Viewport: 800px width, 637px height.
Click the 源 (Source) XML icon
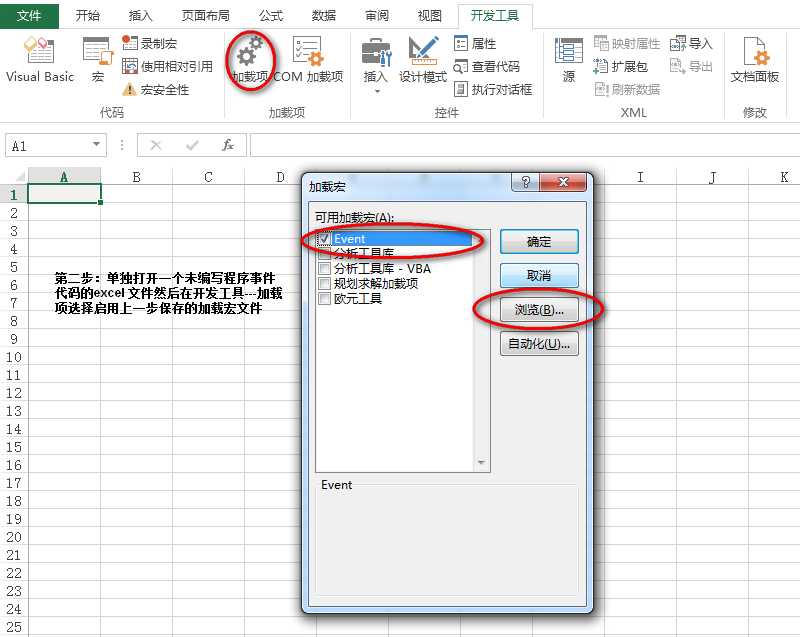point(567,60)
